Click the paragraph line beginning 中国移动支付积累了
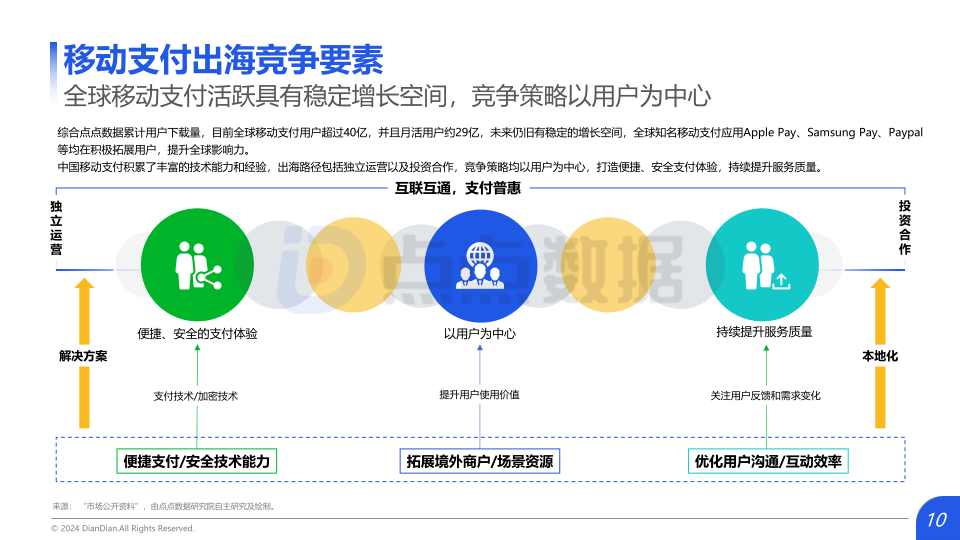960x540 pixels. [x=441, y=167]
